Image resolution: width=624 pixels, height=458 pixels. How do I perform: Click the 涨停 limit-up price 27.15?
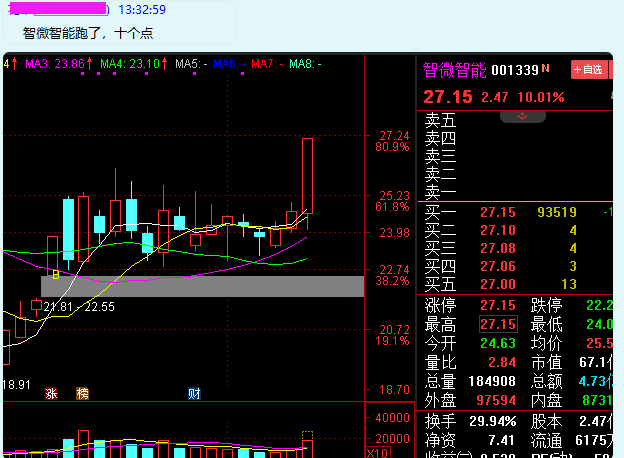point(498,305)
